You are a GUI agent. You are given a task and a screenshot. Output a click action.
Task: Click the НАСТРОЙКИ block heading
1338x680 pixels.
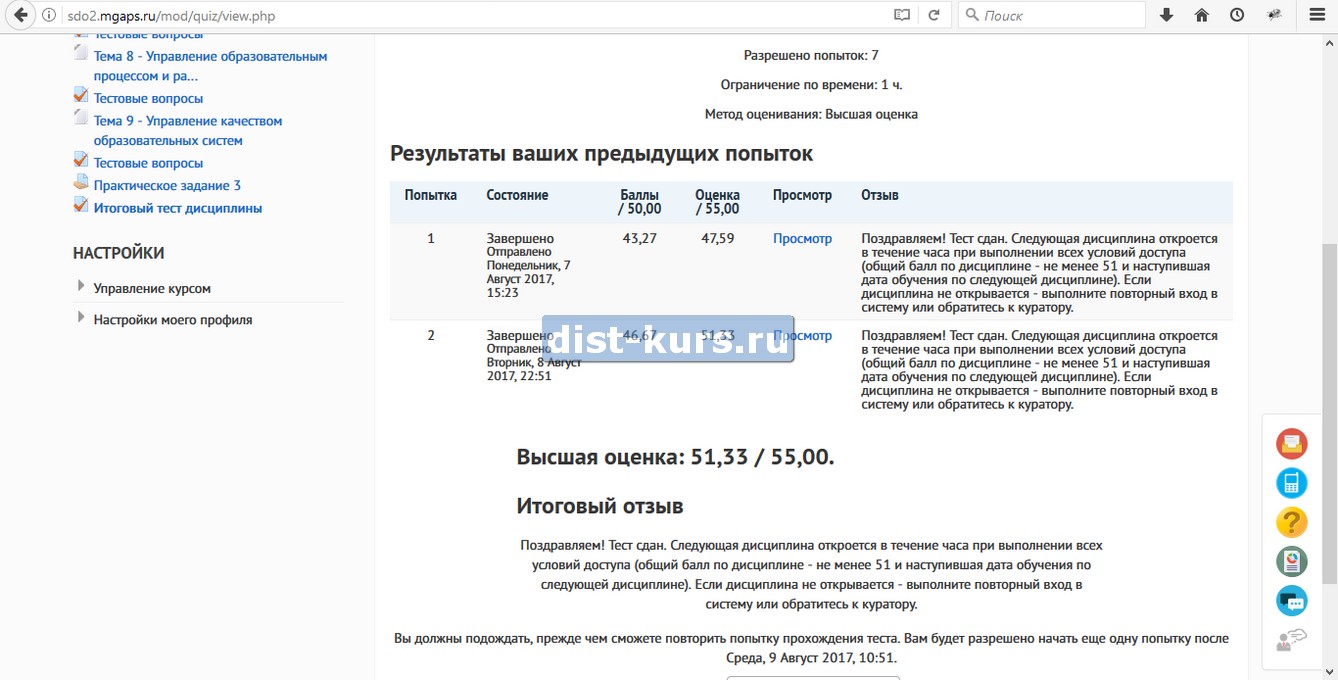(x=118, y=253)
